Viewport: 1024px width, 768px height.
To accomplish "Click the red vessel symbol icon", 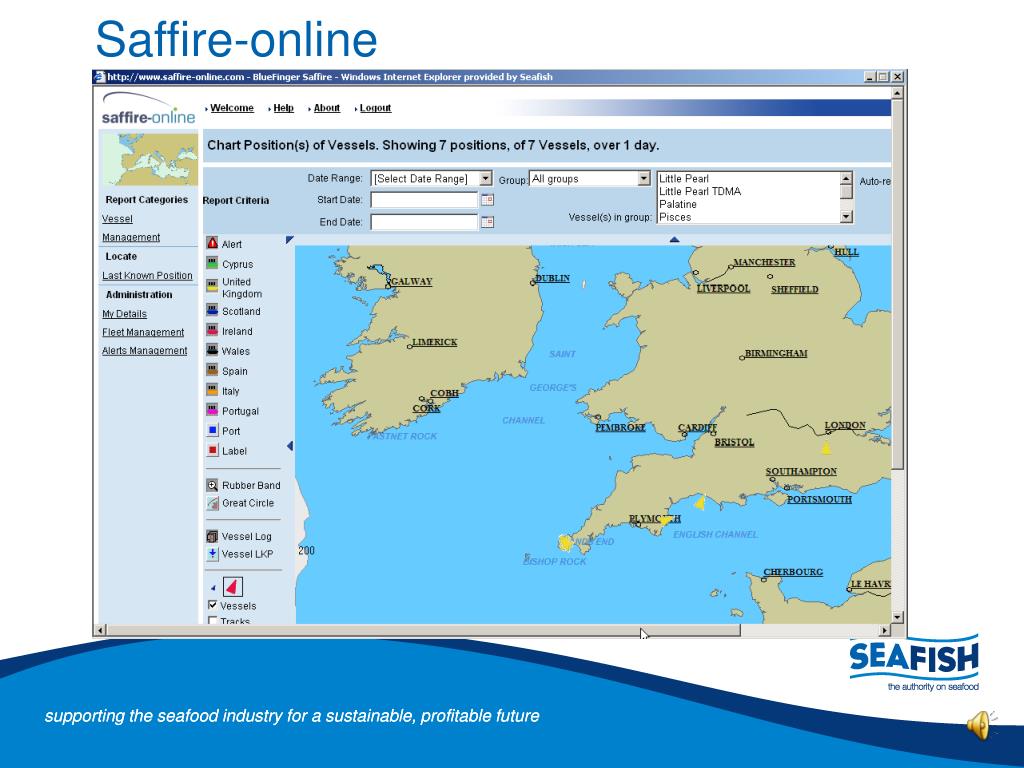I will coord(233,586).
